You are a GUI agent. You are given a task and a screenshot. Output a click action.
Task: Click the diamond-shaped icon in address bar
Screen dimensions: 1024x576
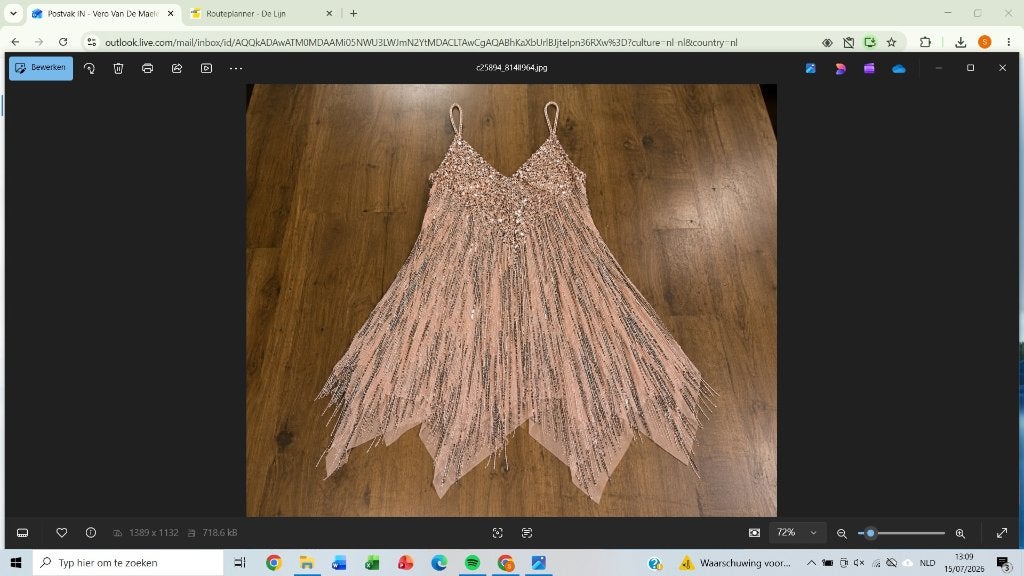pyautogui.click(x=827, y=42)
